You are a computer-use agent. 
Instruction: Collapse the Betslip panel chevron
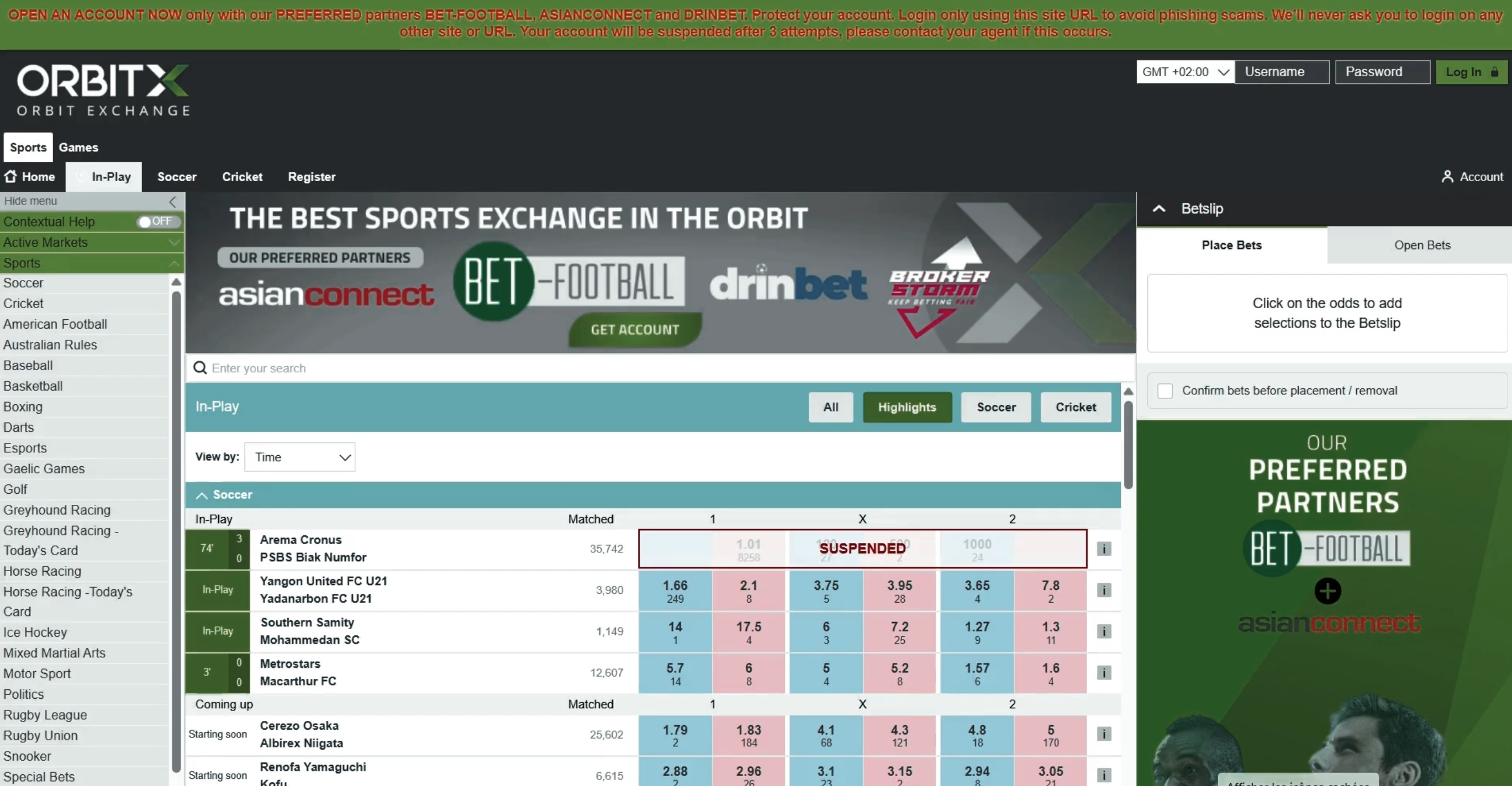(x=1158, y=208)
